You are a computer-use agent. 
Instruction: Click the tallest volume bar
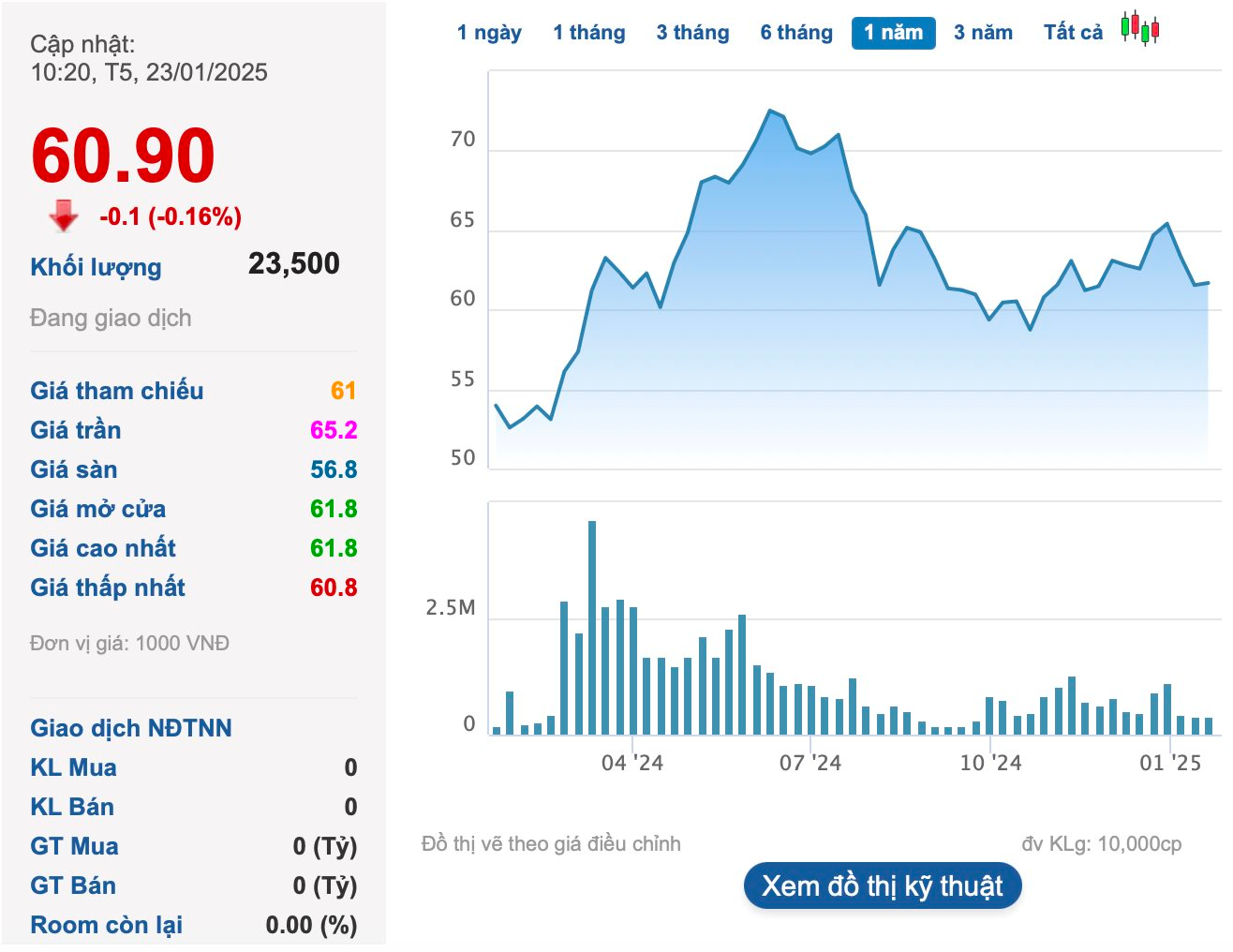tap(592, 627)
